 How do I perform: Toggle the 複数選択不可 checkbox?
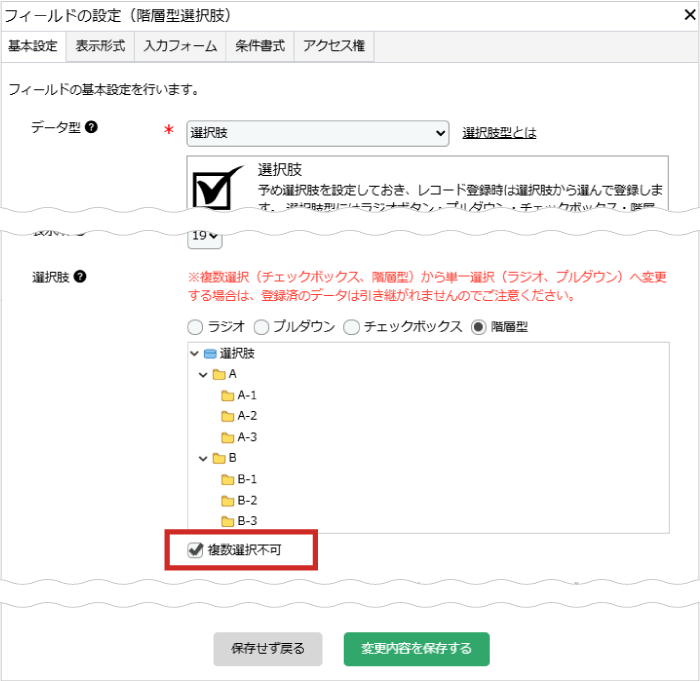(194, 550)
